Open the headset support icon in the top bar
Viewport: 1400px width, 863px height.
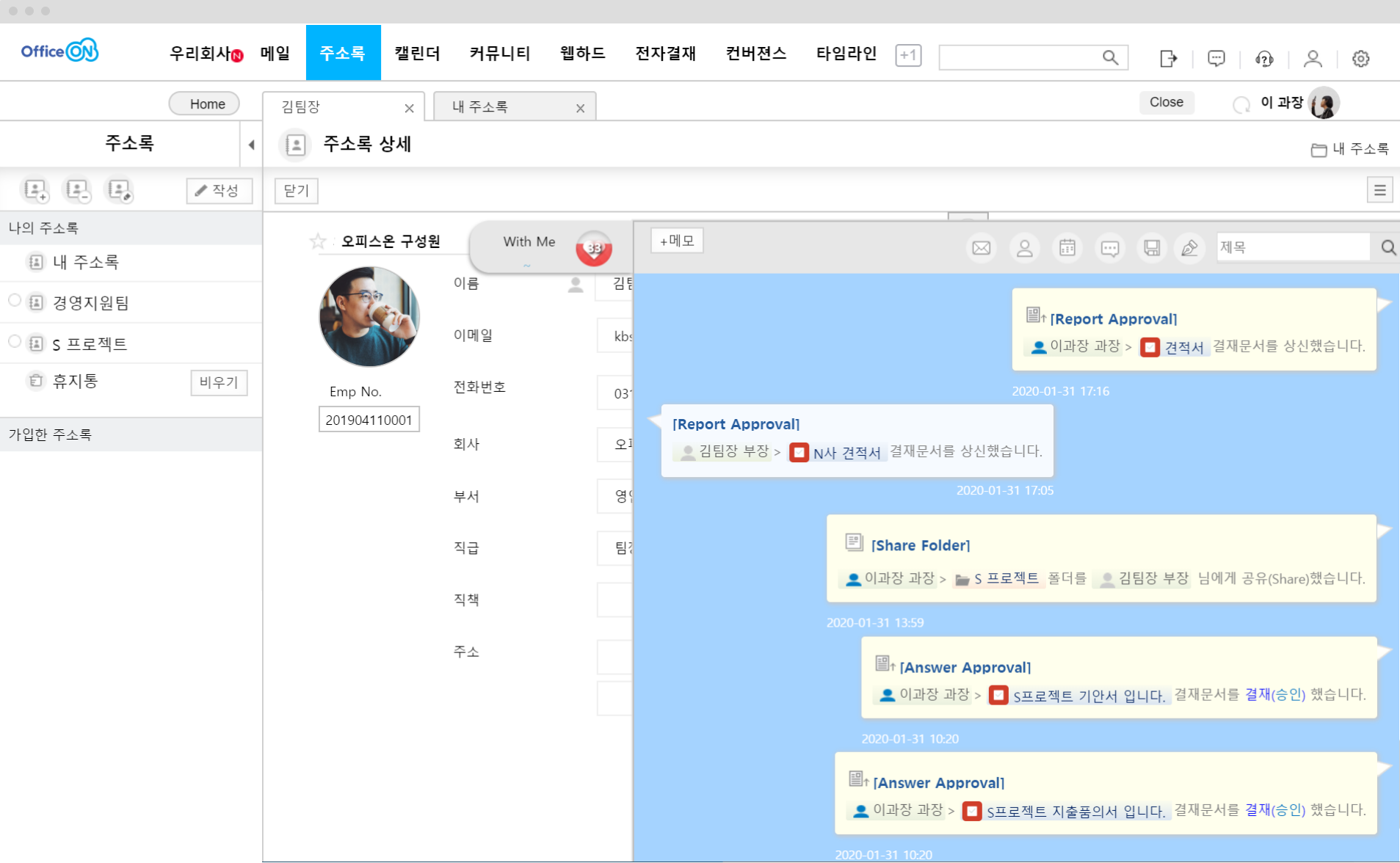click(x=1264, y=59)
